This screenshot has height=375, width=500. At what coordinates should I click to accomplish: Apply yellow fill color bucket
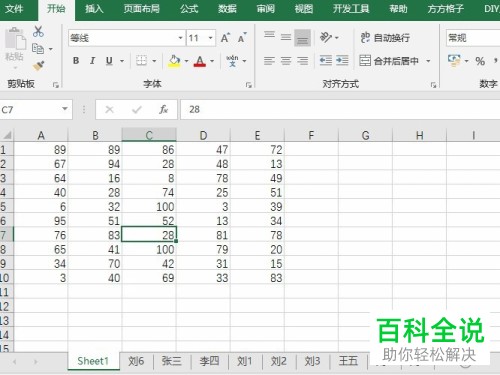[174, 61]
